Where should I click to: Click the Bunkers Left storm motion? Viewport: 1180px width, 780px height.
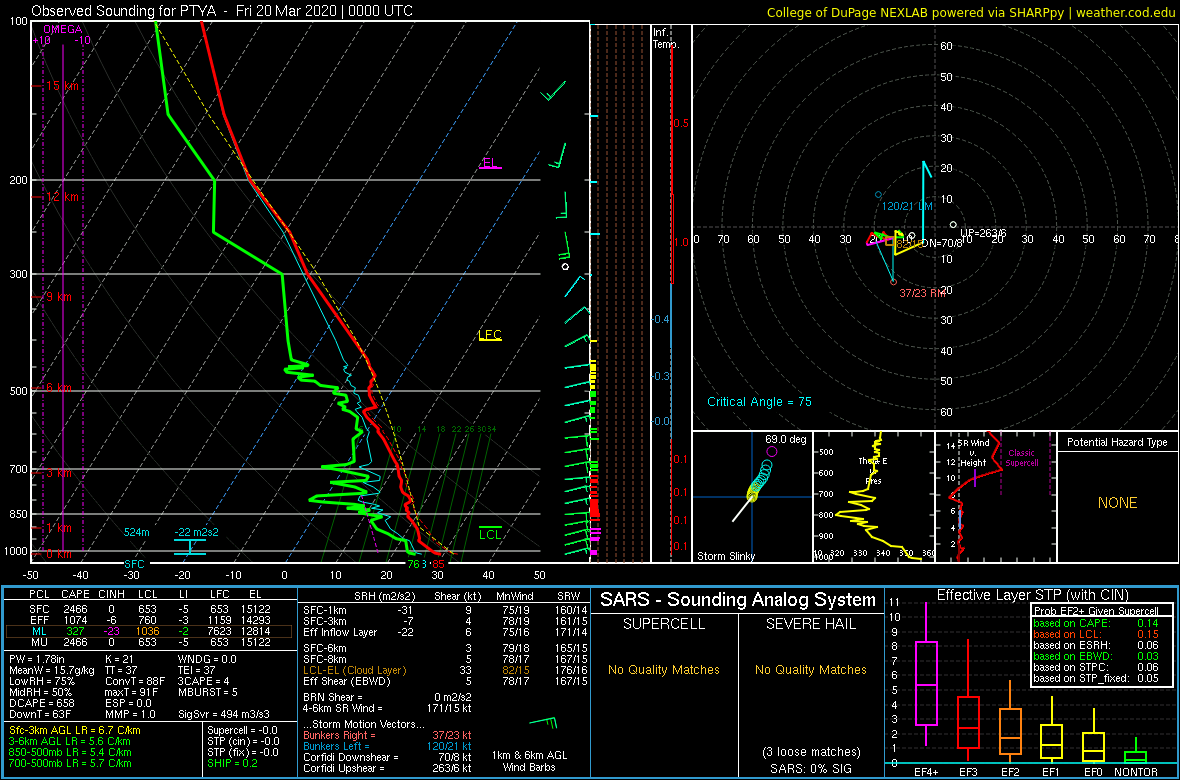[x=390, y=745]
